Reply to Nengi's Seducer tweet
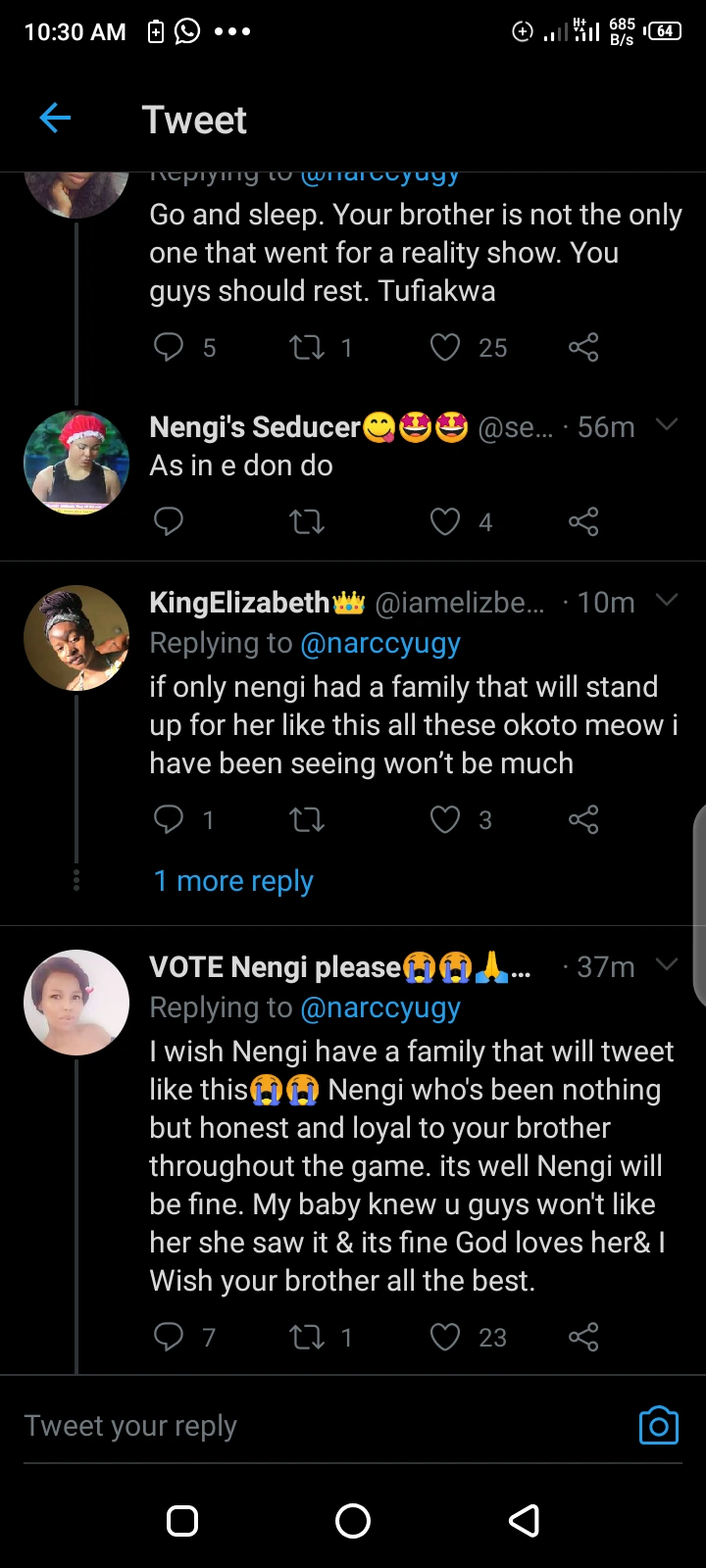706x1568 pixels. (169, 521)
